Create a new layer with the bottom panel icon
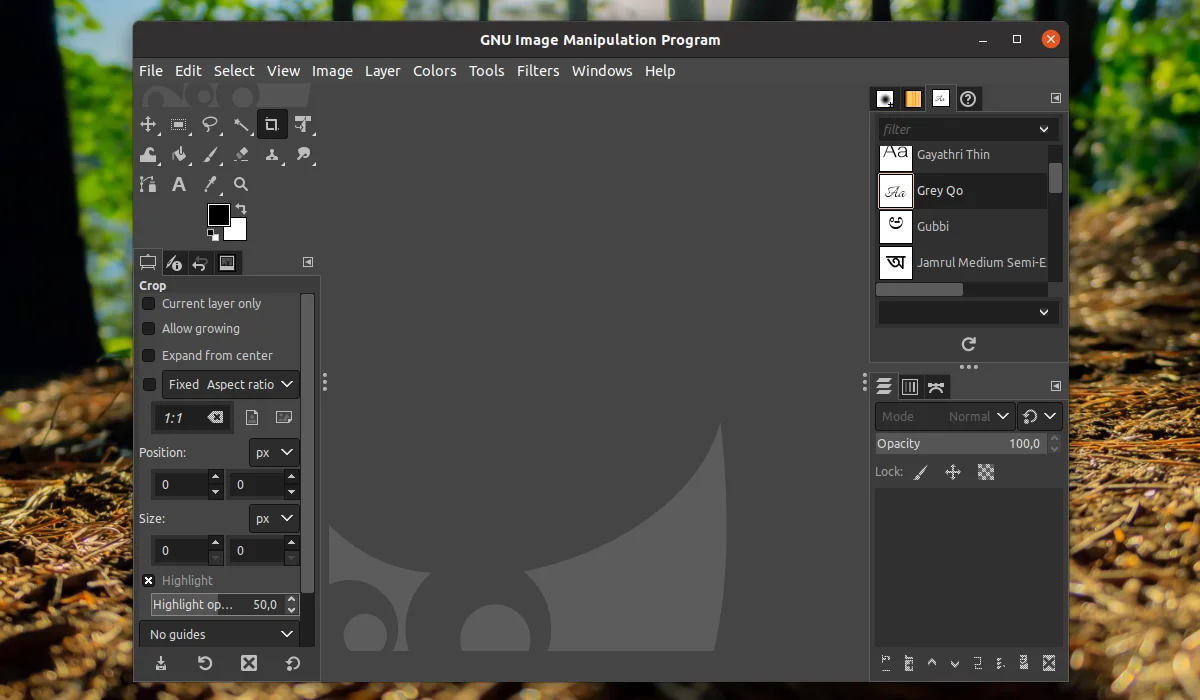 (885, 663)
